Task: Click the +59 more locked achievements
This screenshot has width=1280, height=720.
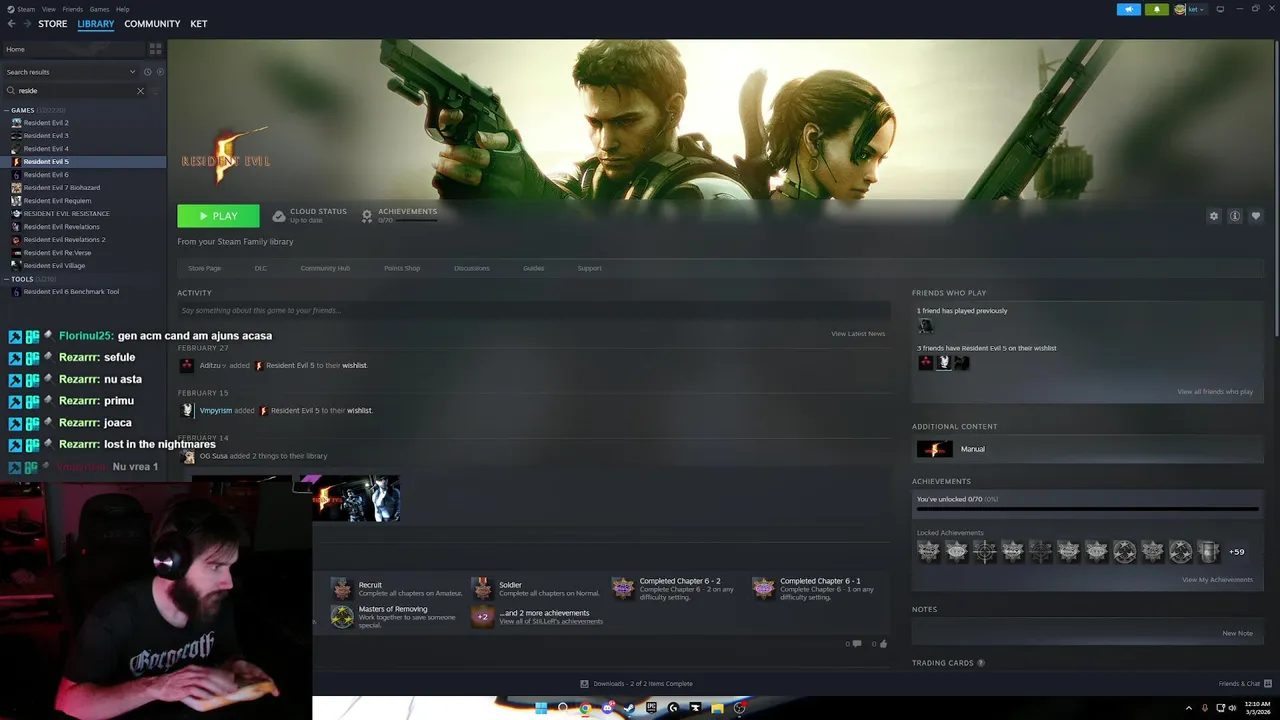Action: click(1237, 552)
